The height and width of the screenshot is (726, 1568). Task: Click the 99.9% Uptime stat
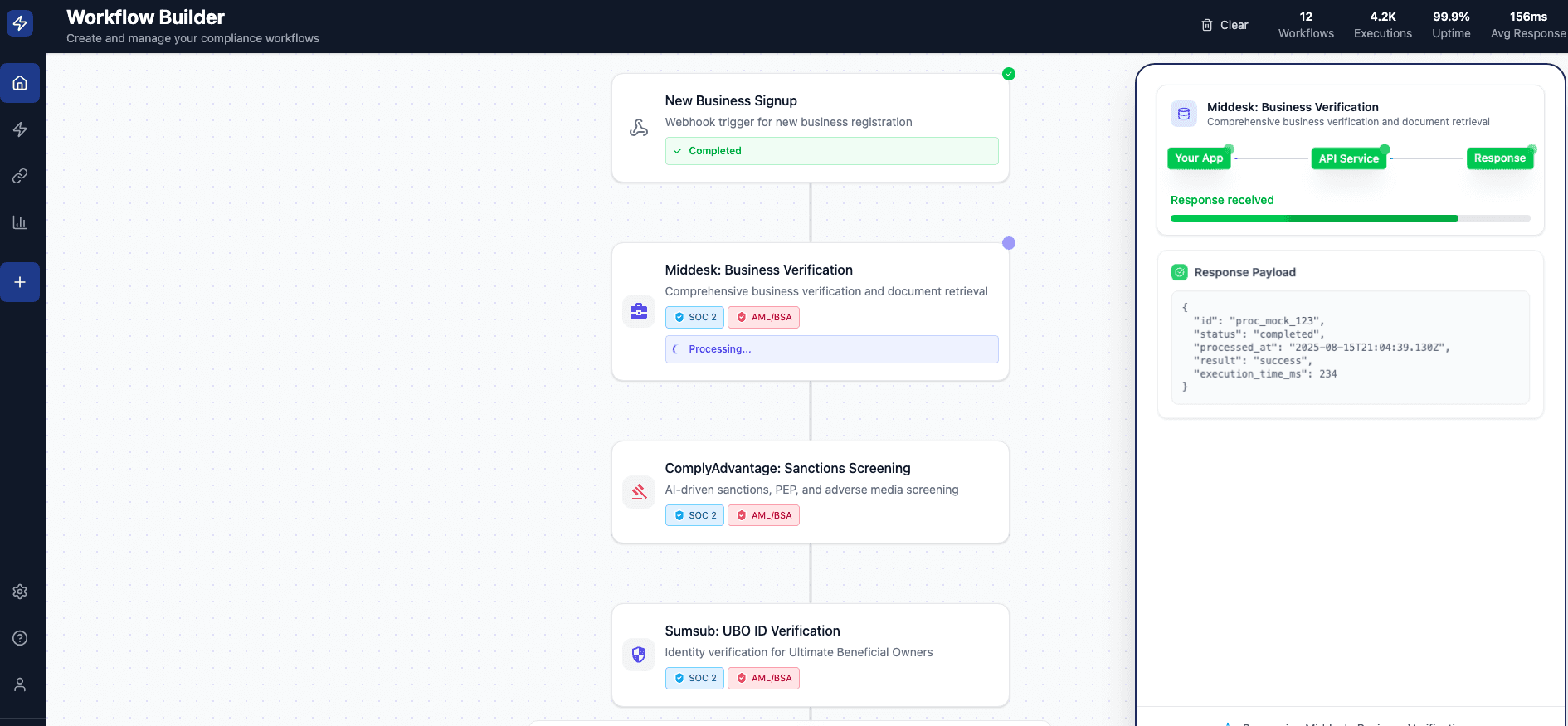tap(1451, 25)
